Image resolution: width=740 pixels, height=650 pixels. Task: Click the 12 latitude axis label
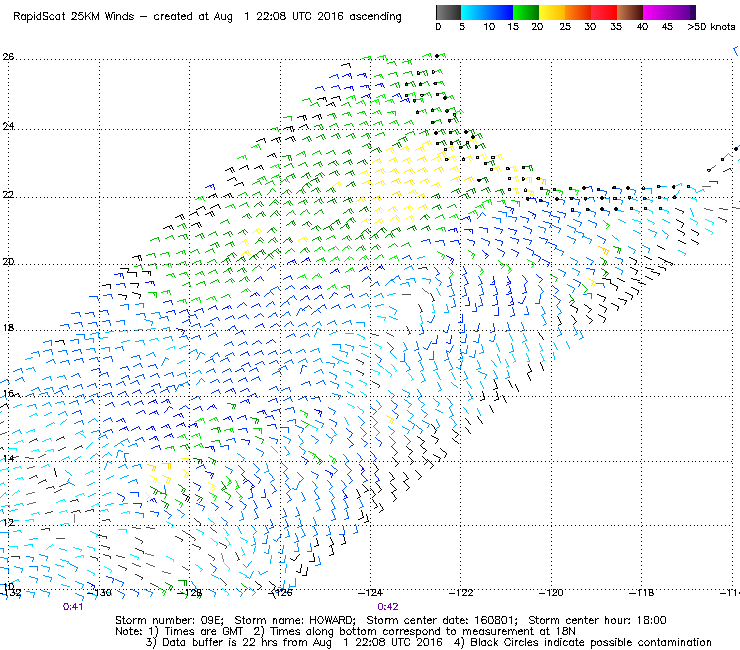coord(8,523)
